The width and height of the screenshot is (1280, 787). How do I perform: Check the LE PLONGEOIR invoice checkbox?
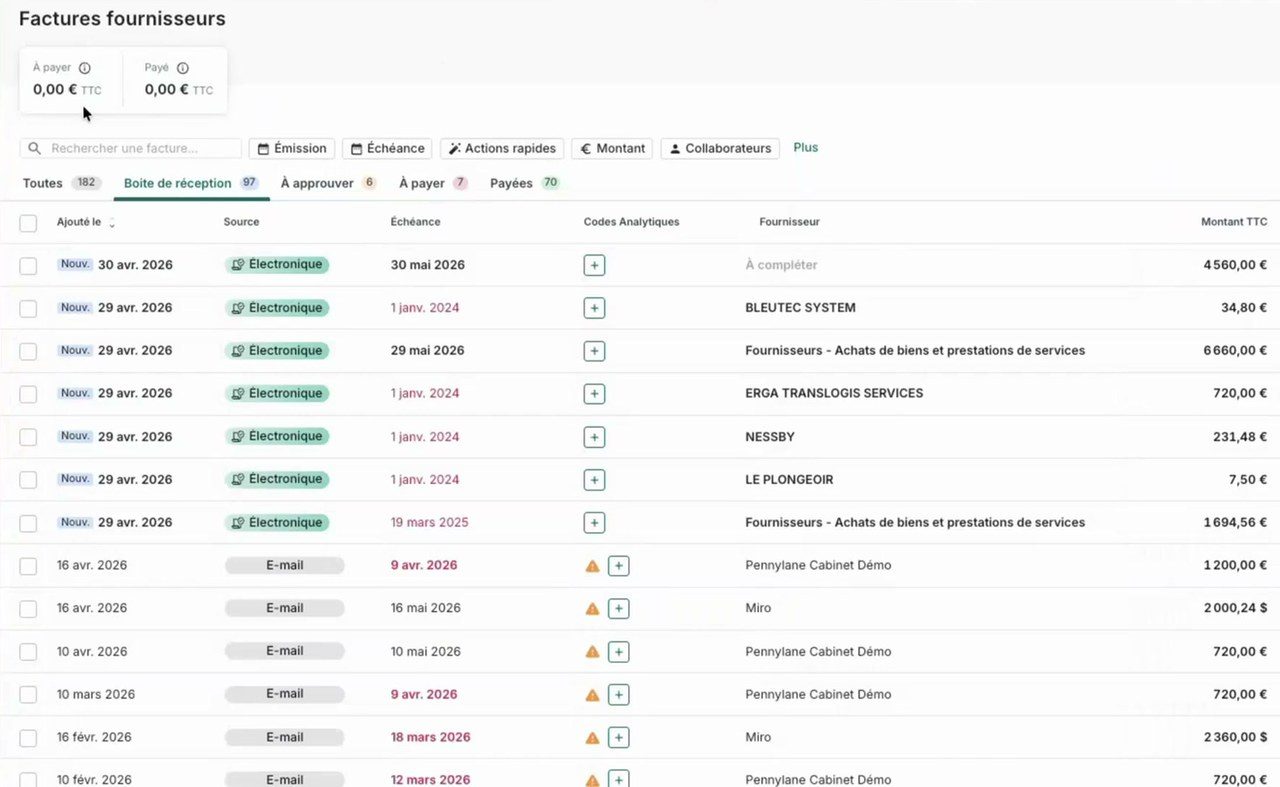tap(28, 481)
